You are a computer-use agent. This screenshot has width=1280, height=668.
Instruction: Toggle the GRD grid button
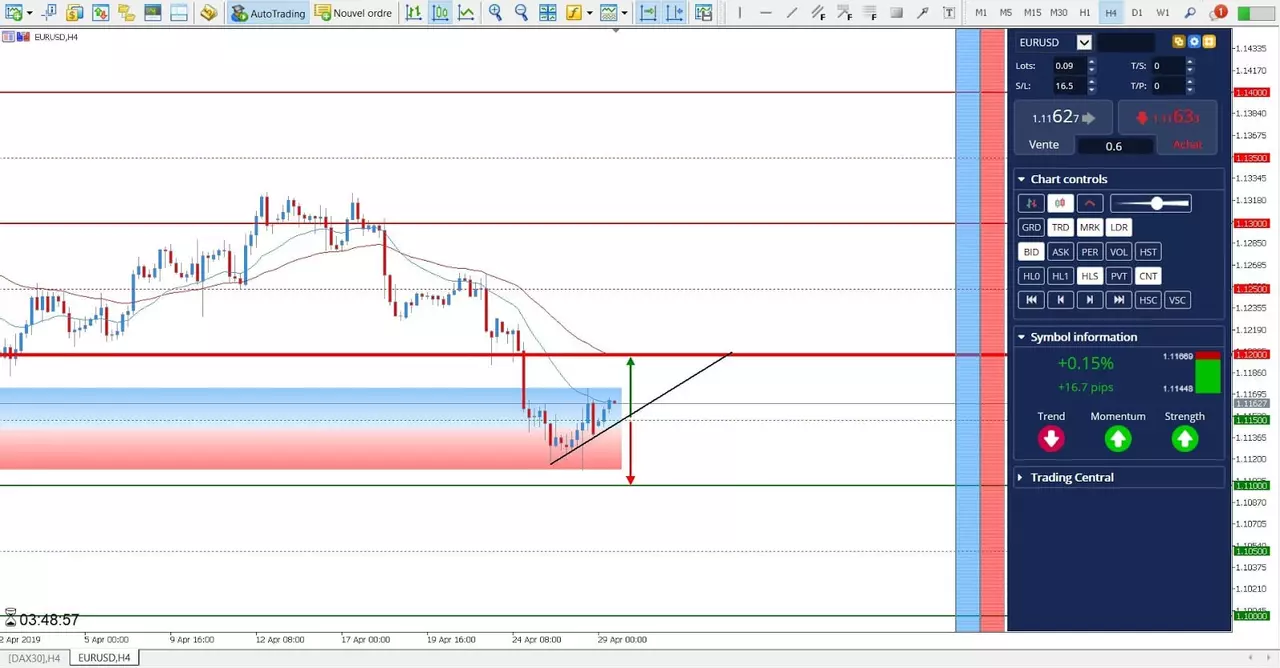1031,227
